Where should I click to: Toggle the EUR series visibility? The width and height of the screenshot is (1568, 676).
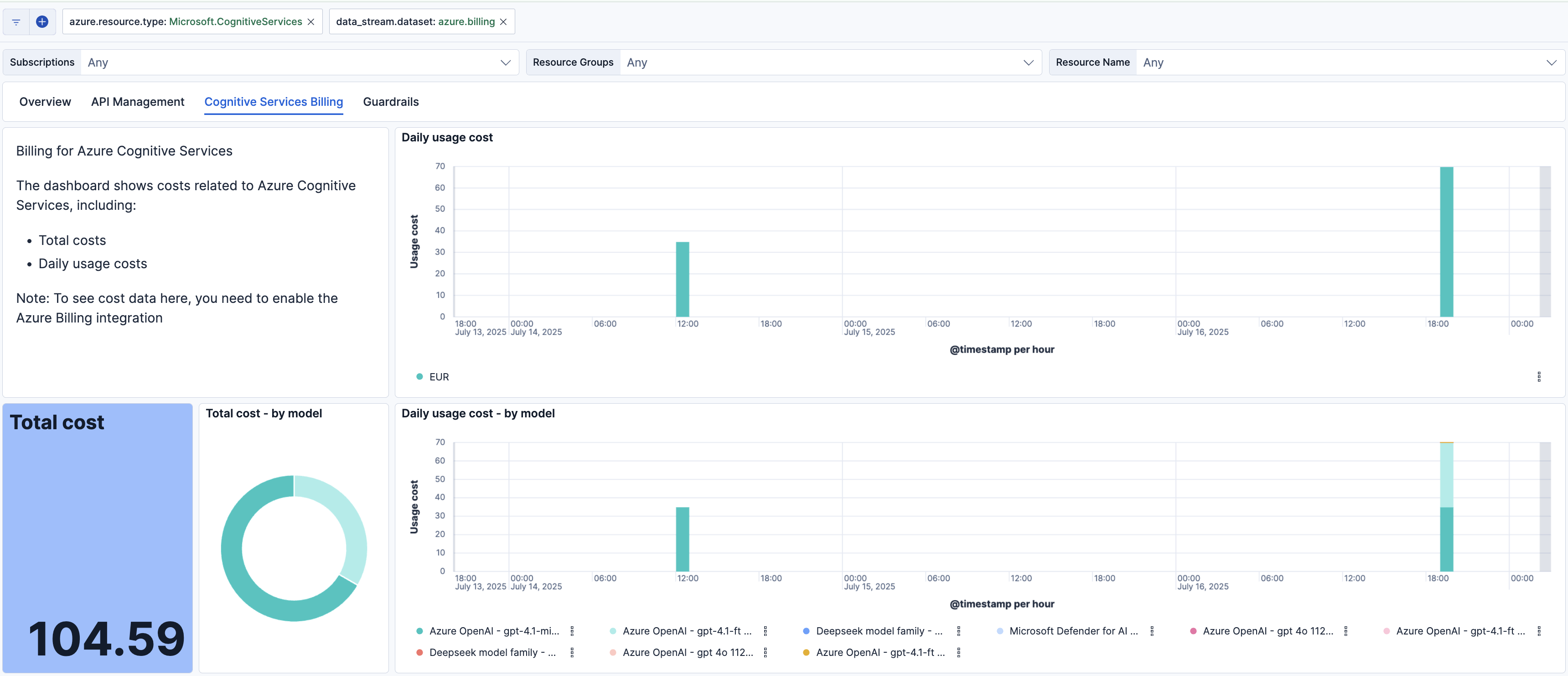click(439, 376)
